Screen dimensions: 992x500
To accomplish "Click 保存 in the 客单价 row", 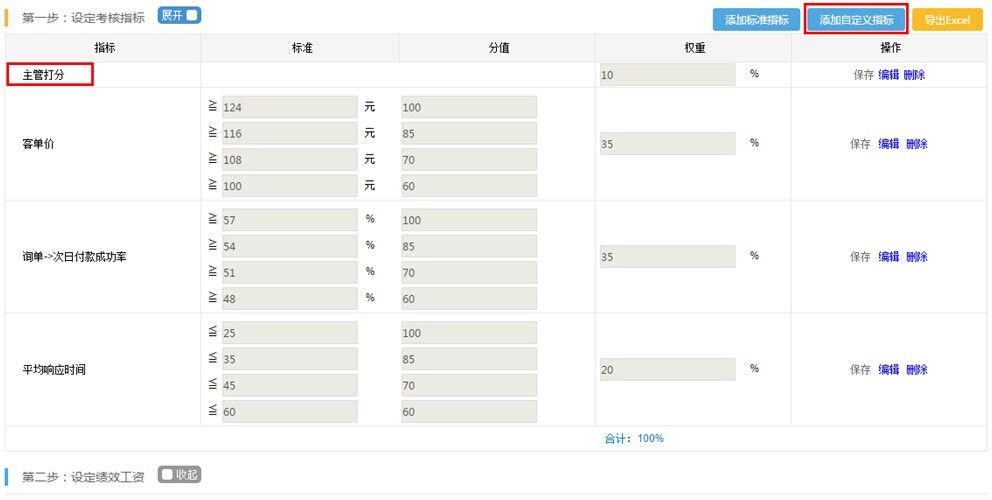I will point(860,144).
